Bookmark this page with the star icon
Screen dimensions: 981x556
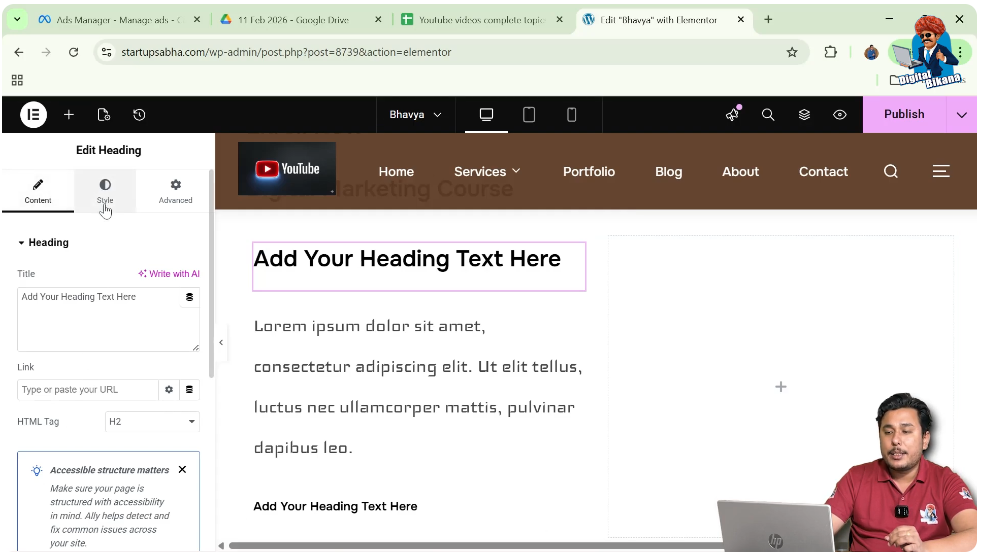792,52
